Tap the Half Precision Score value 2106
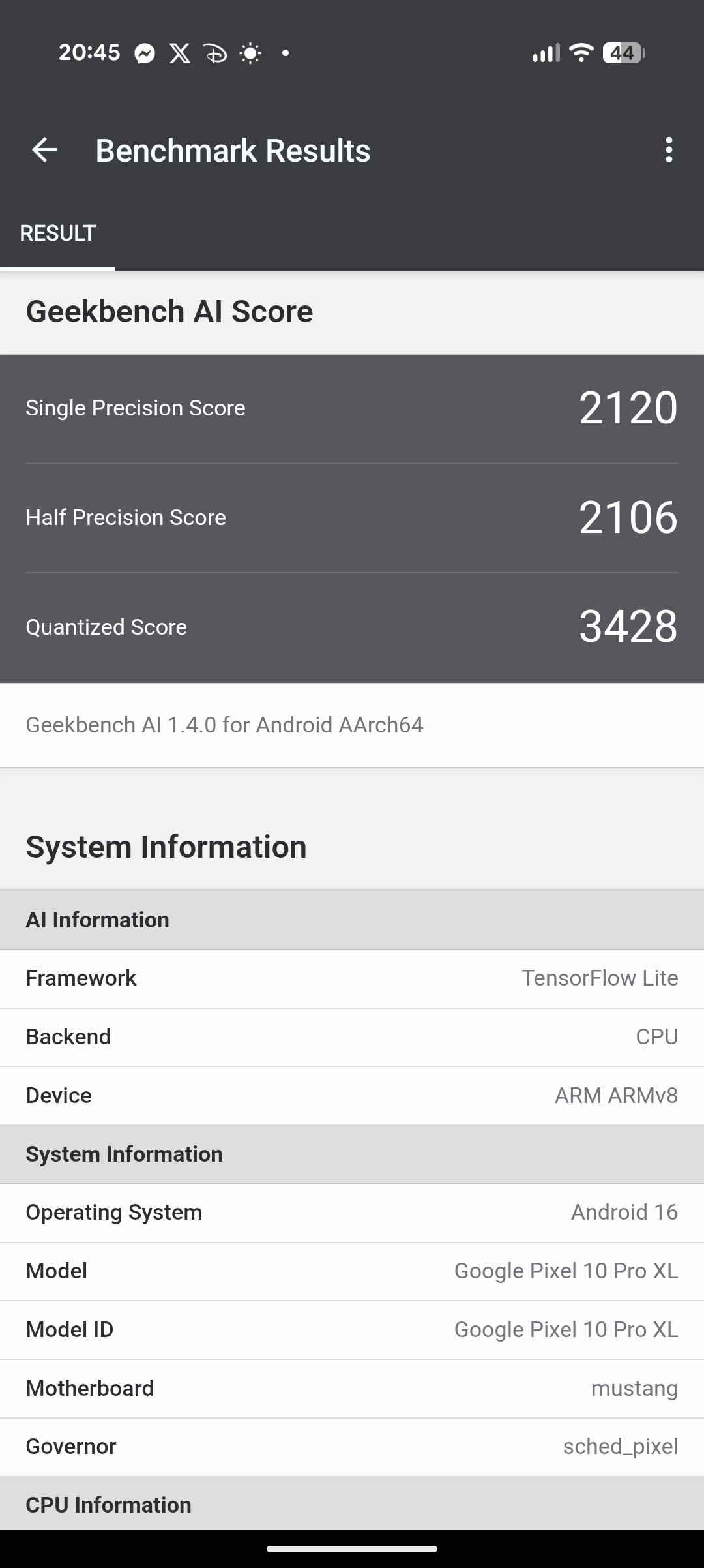This screenshot has width=704, height=1568. point(628,518)
